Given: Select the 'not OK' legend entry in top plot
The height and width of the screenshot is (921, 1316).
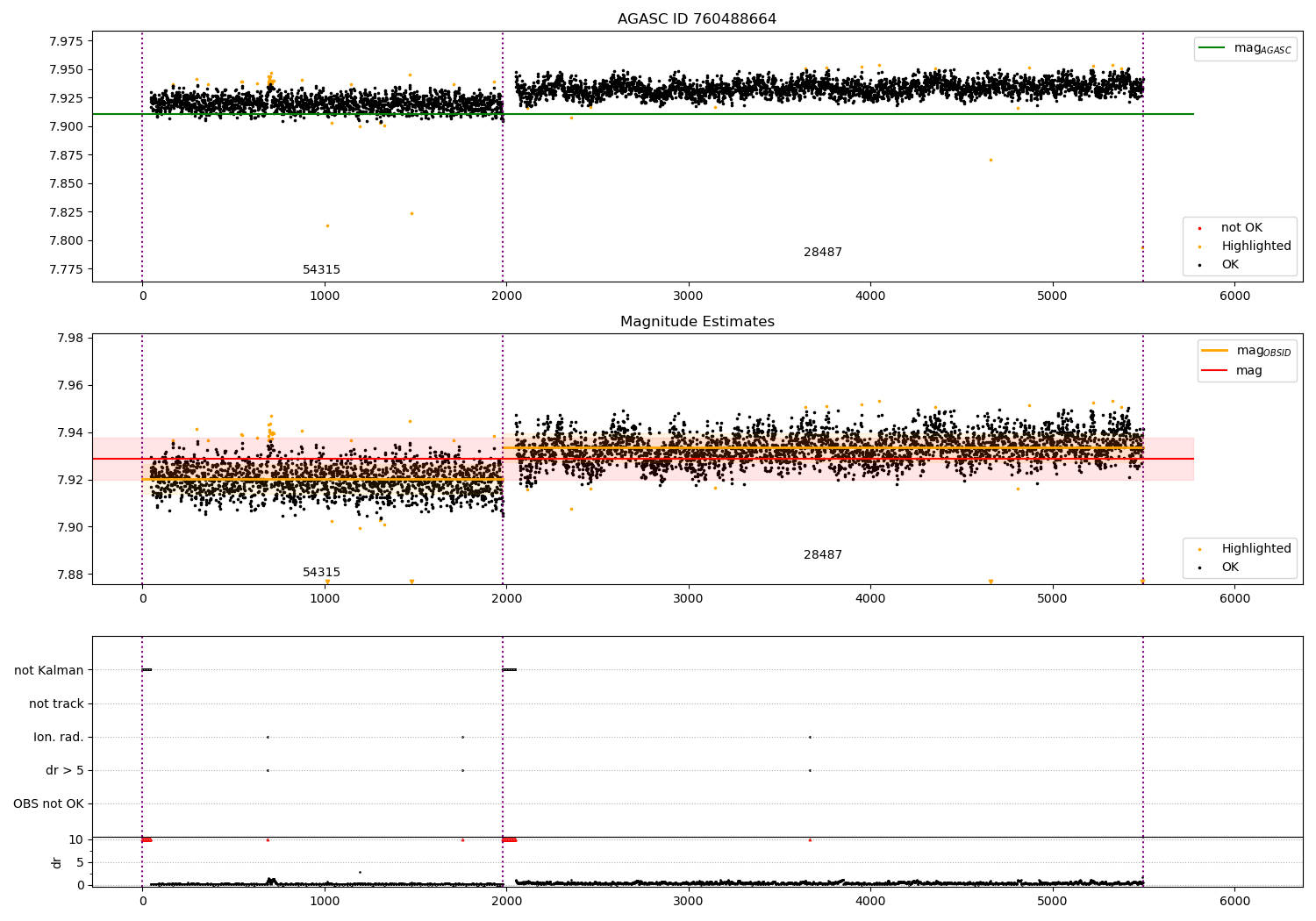Looking at the screenshot, I should pos(1241,228).
